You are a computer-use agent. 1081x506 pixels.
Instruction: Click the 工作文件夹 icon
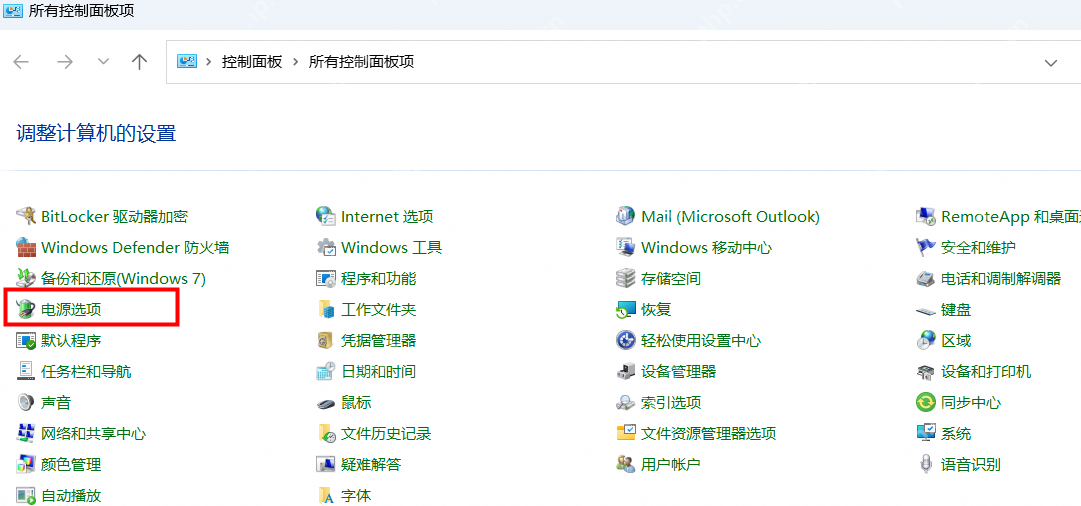point(325,310)
